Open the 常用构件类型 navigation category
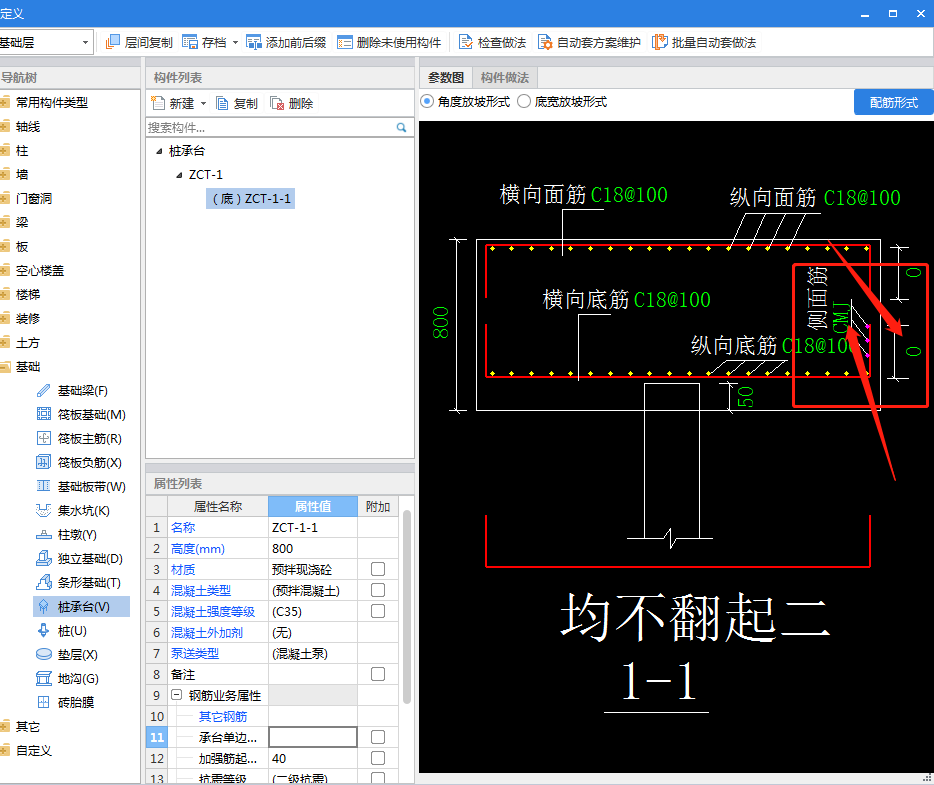 [51, 102]
